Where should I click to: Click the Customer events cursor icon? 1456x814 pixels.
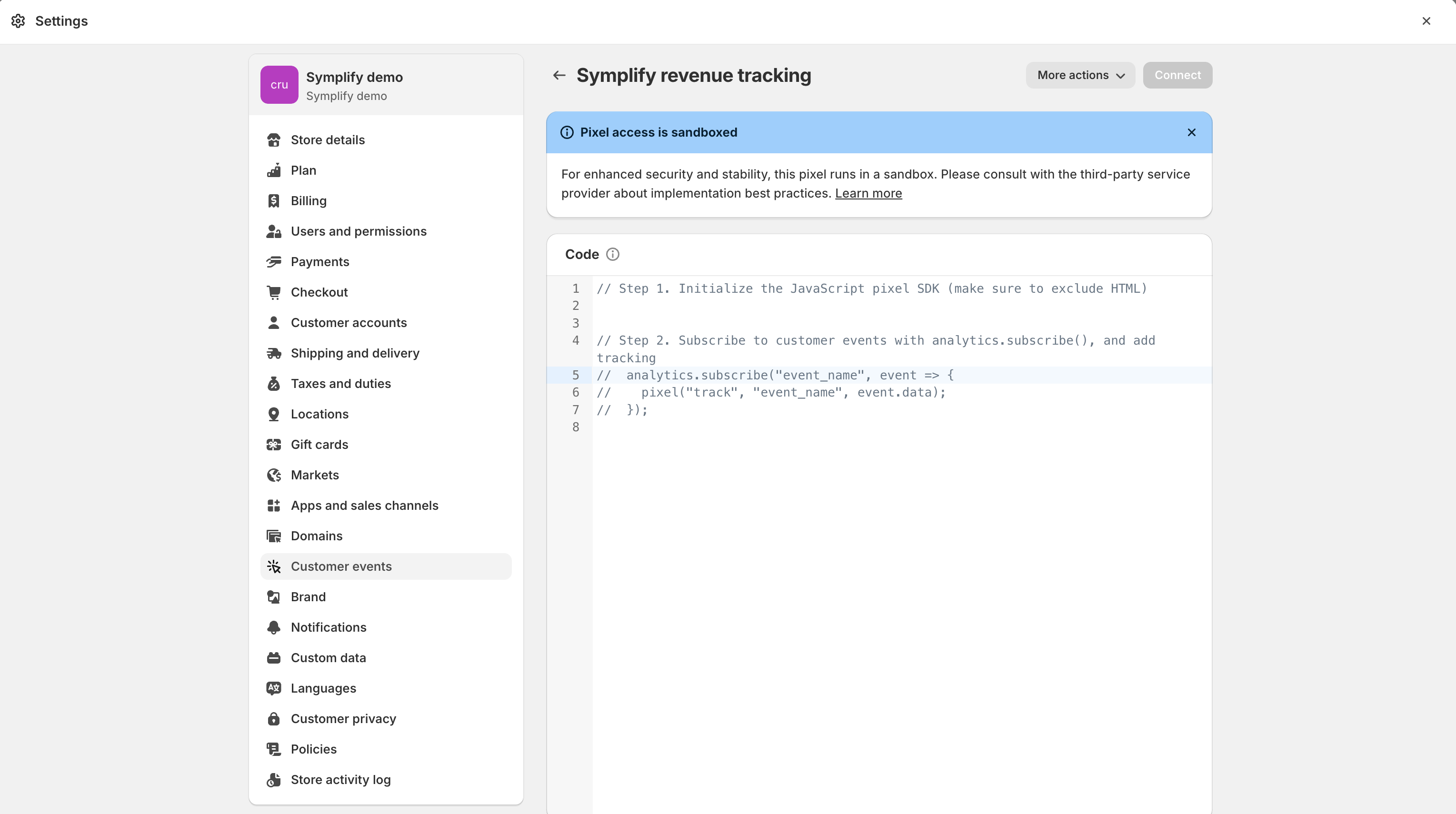[274, 566]
